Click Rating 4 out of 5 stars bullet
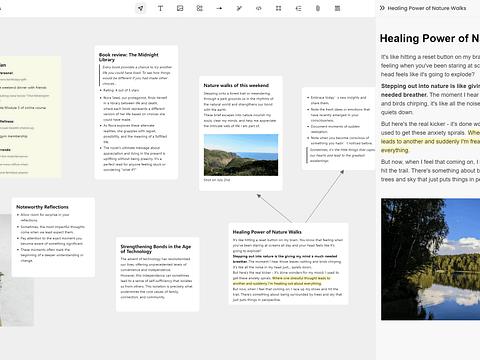Screen dimensions: 480x360 tap(121, 90)
